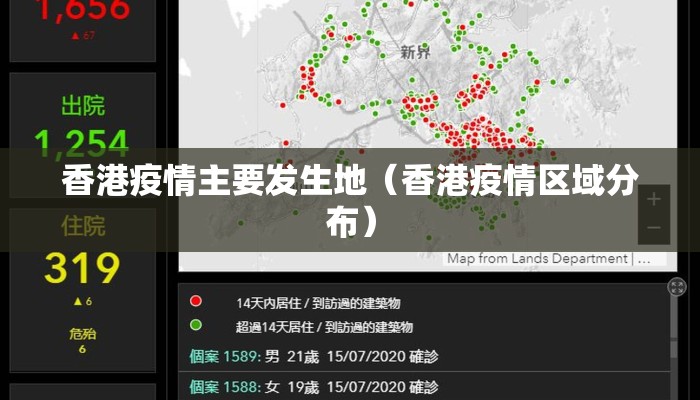
Task: Click the Map from Lands Department attribution
Action: (537, 258)
